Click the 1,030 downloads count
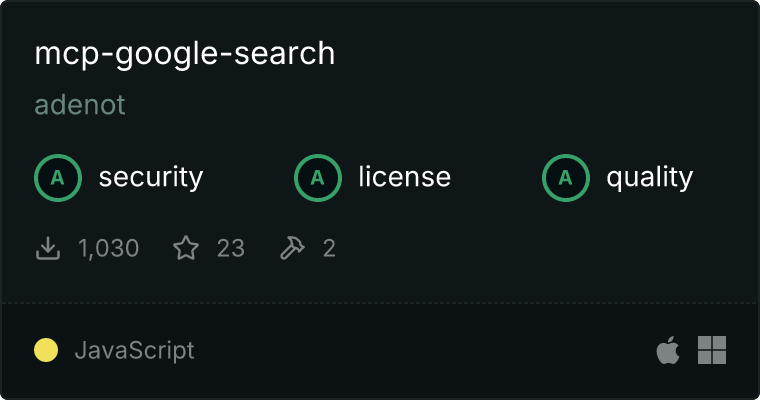The image size is (760, 400). pos(109,248)
